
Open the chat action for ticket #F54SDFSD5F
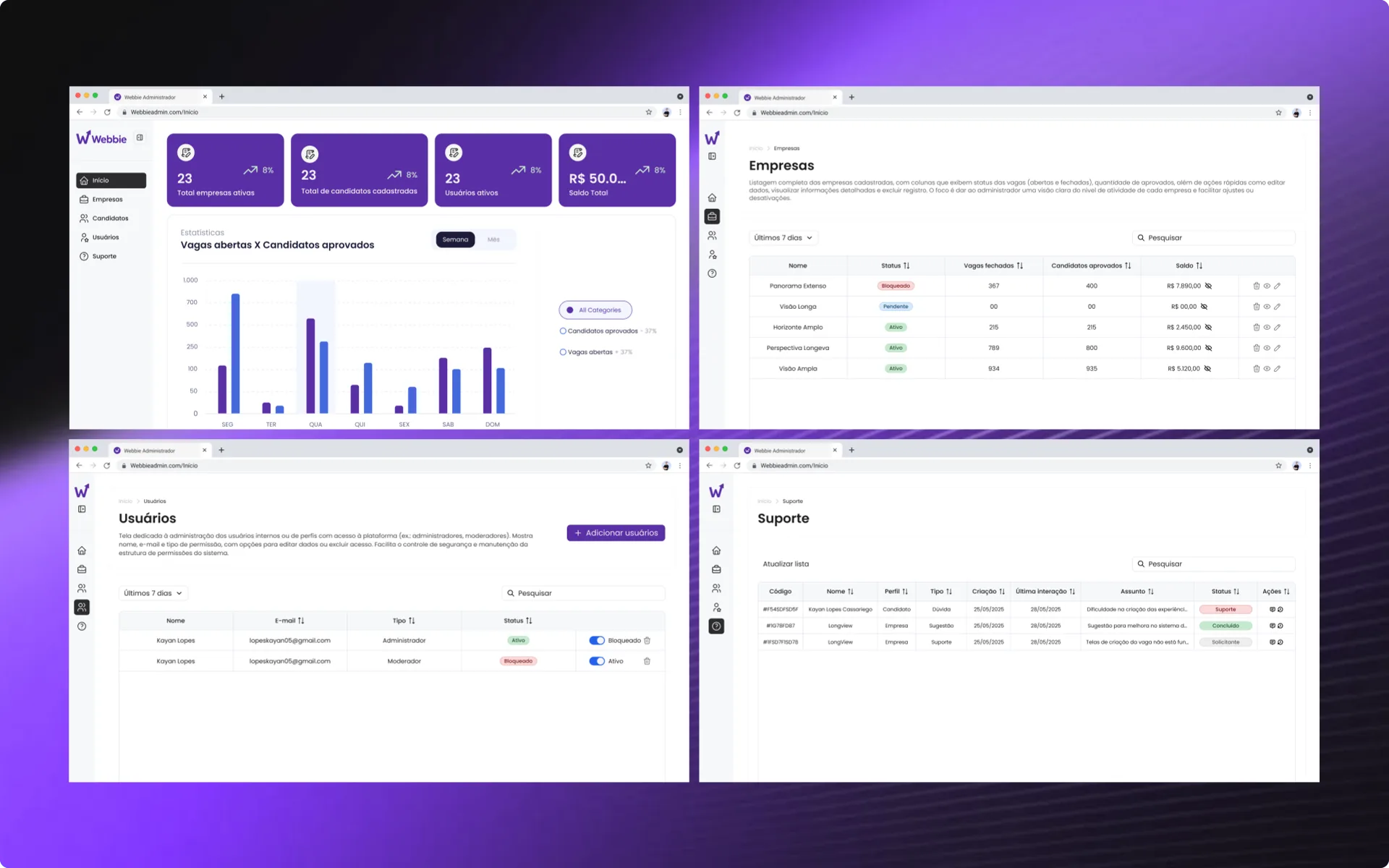point(1273,610)
